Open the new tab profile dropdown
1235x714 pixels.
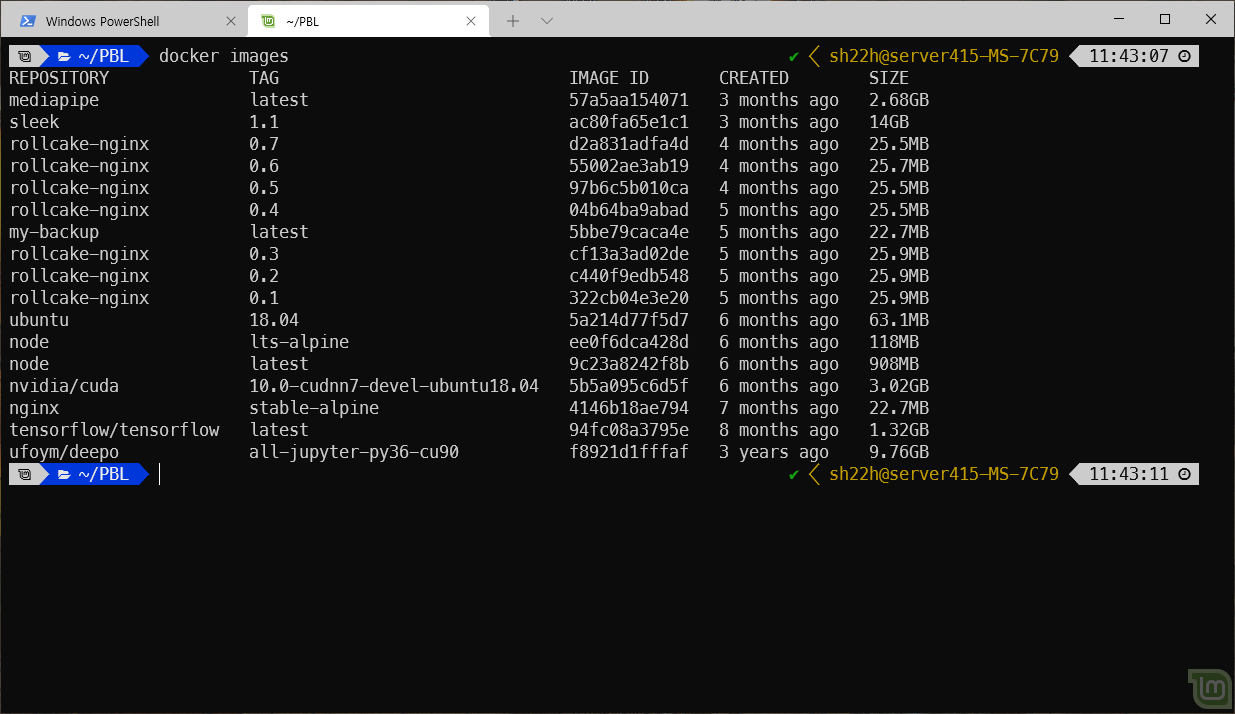pyautogui.click(x=547, y=21)
